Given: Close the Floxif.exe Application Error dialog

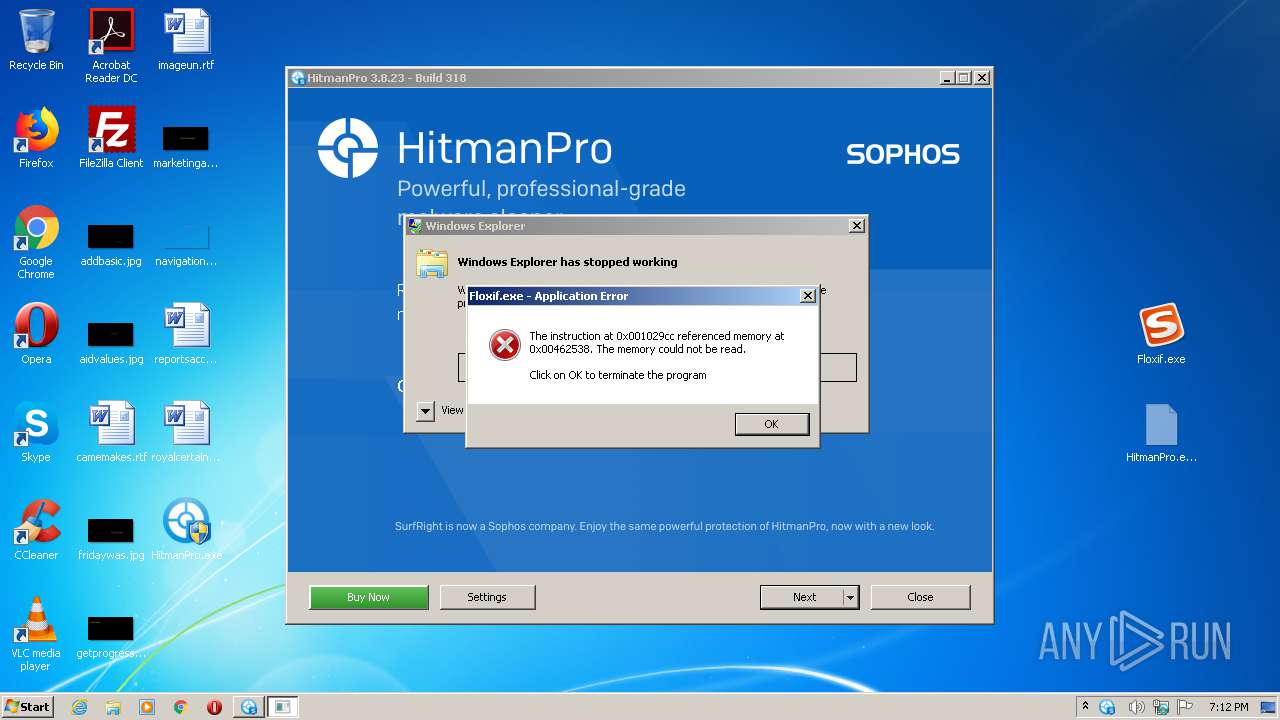Looking at the screenshot, I should pyautogui.click(x=808, y=296).
